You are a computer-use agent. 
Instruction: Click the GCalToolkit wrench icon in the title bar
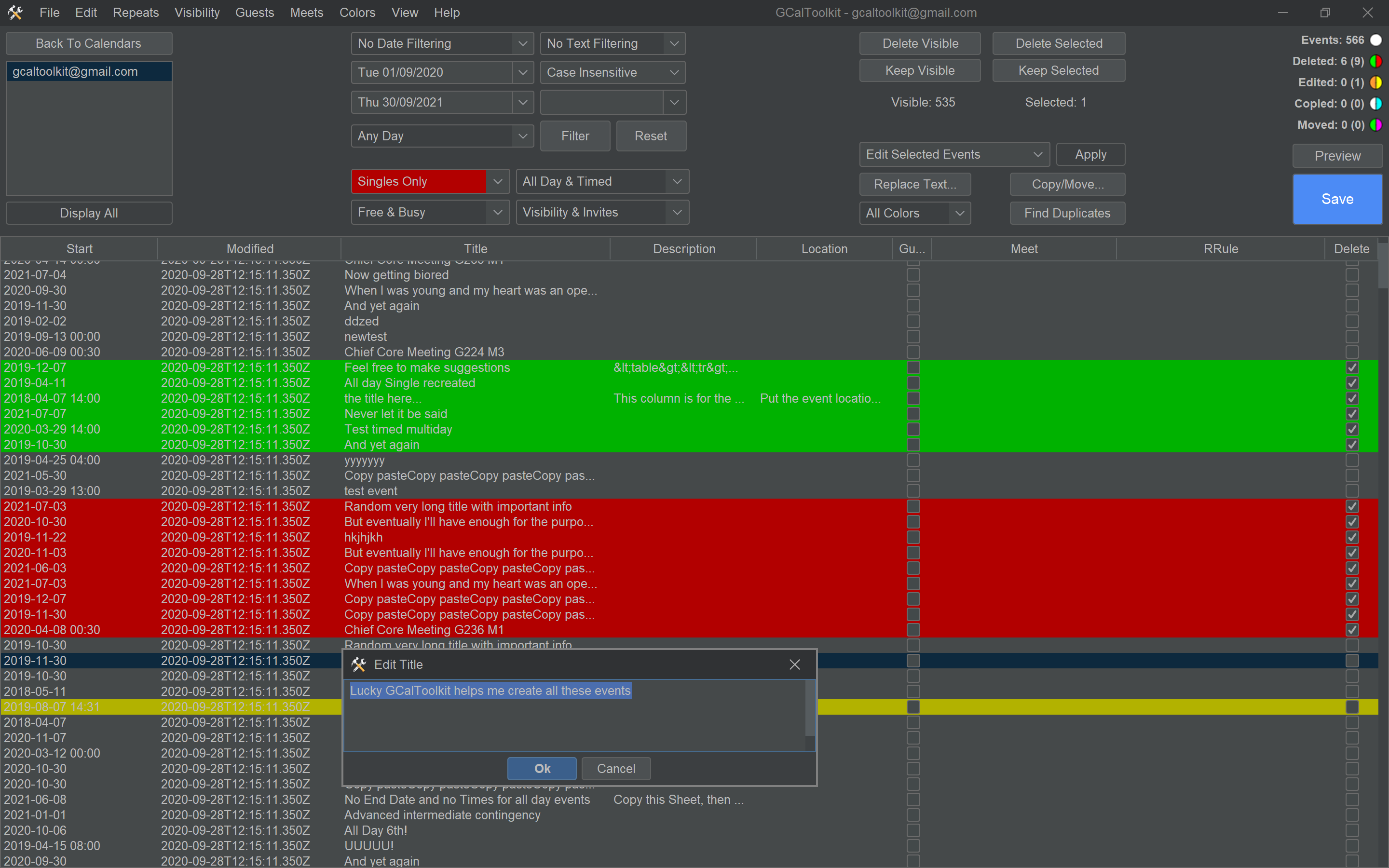click(x=15, y=12)
